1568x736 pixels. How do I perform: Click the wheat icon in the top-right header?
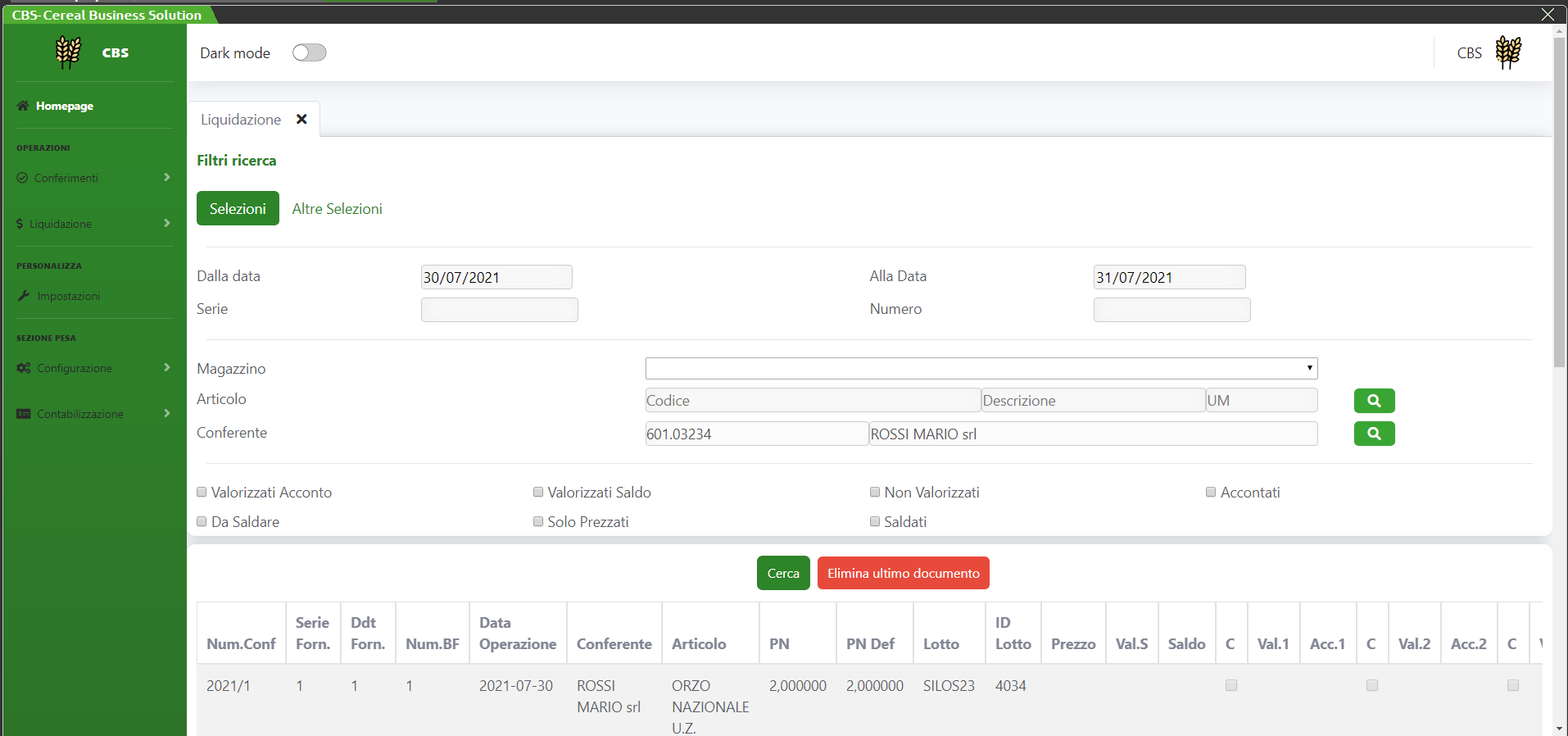(x=1507, y=52)
